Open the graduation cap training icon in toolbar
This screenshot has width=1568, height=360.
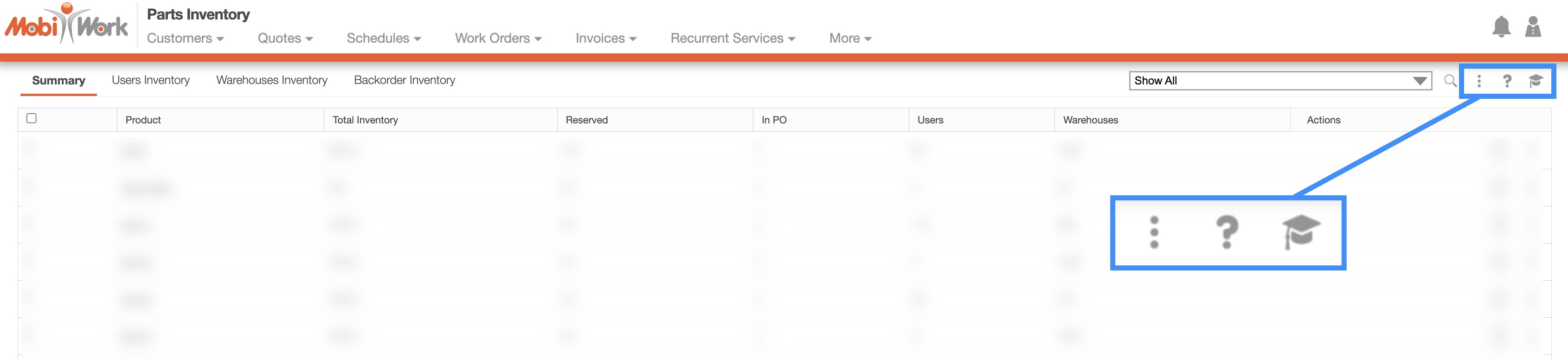[x=1535, y=80]
